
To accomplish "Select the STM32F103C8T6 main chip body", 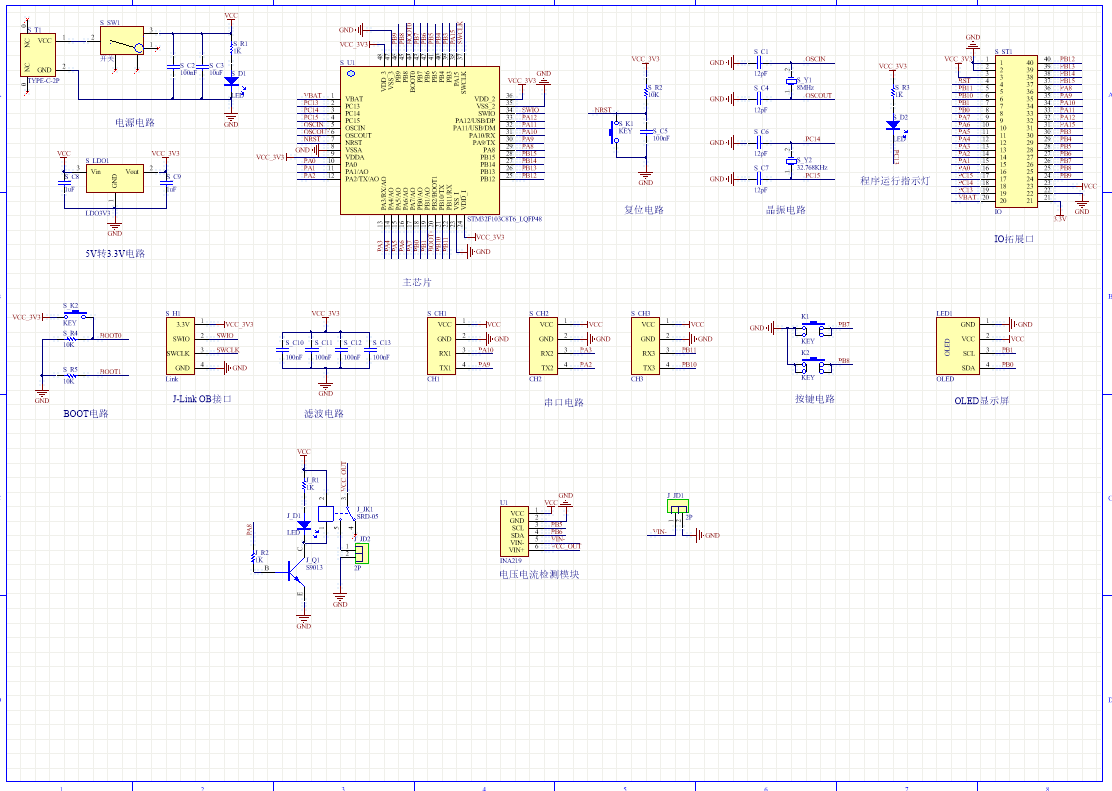I will tap(420, 140).
